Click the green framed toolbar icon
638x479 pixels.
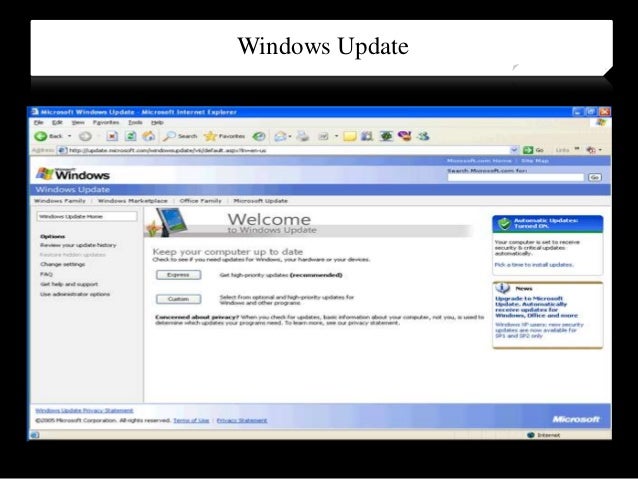click(x=386, y=136)
